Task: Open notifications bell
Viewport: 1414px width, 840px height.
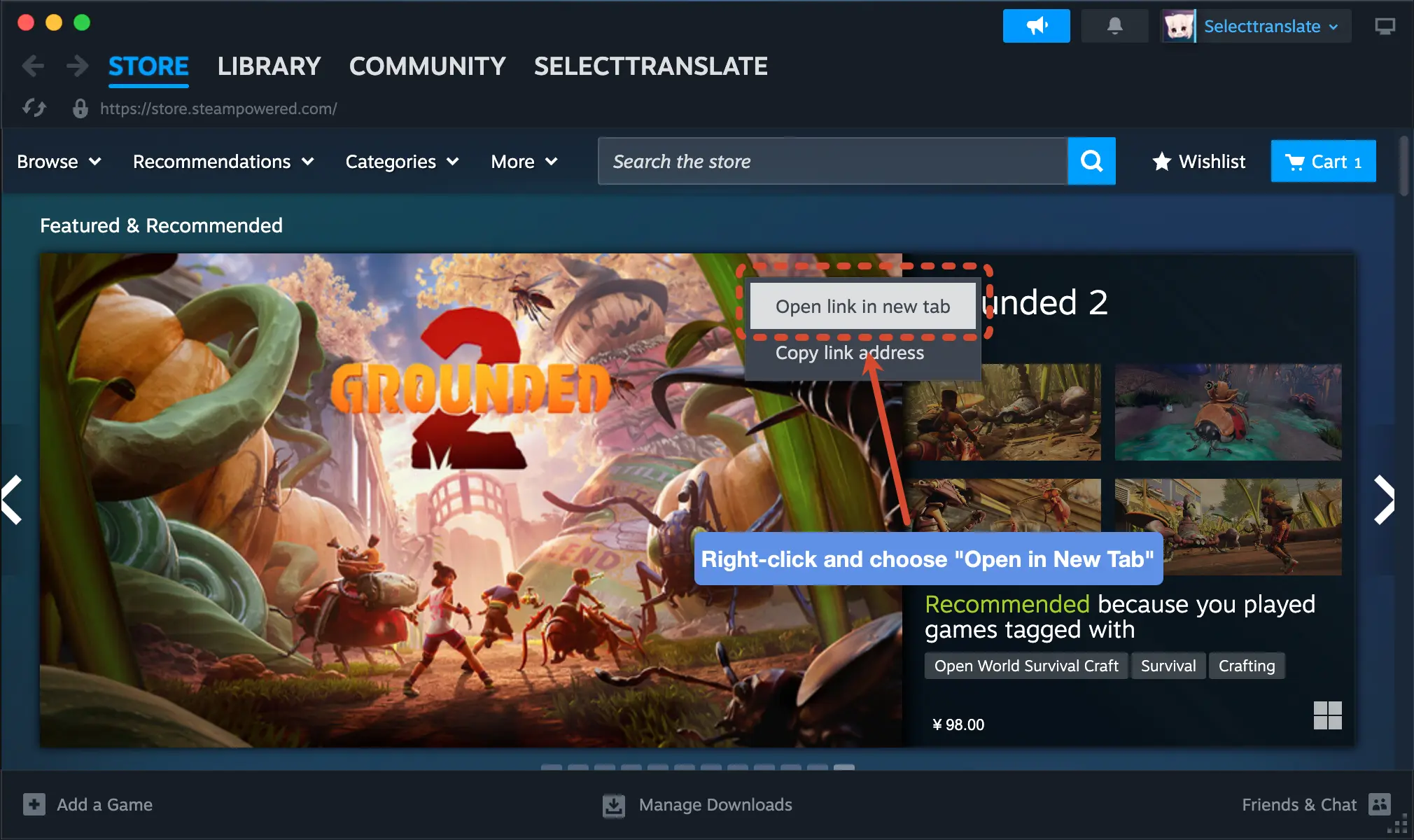Action: pyautogui.click(x=1114, y=26)
